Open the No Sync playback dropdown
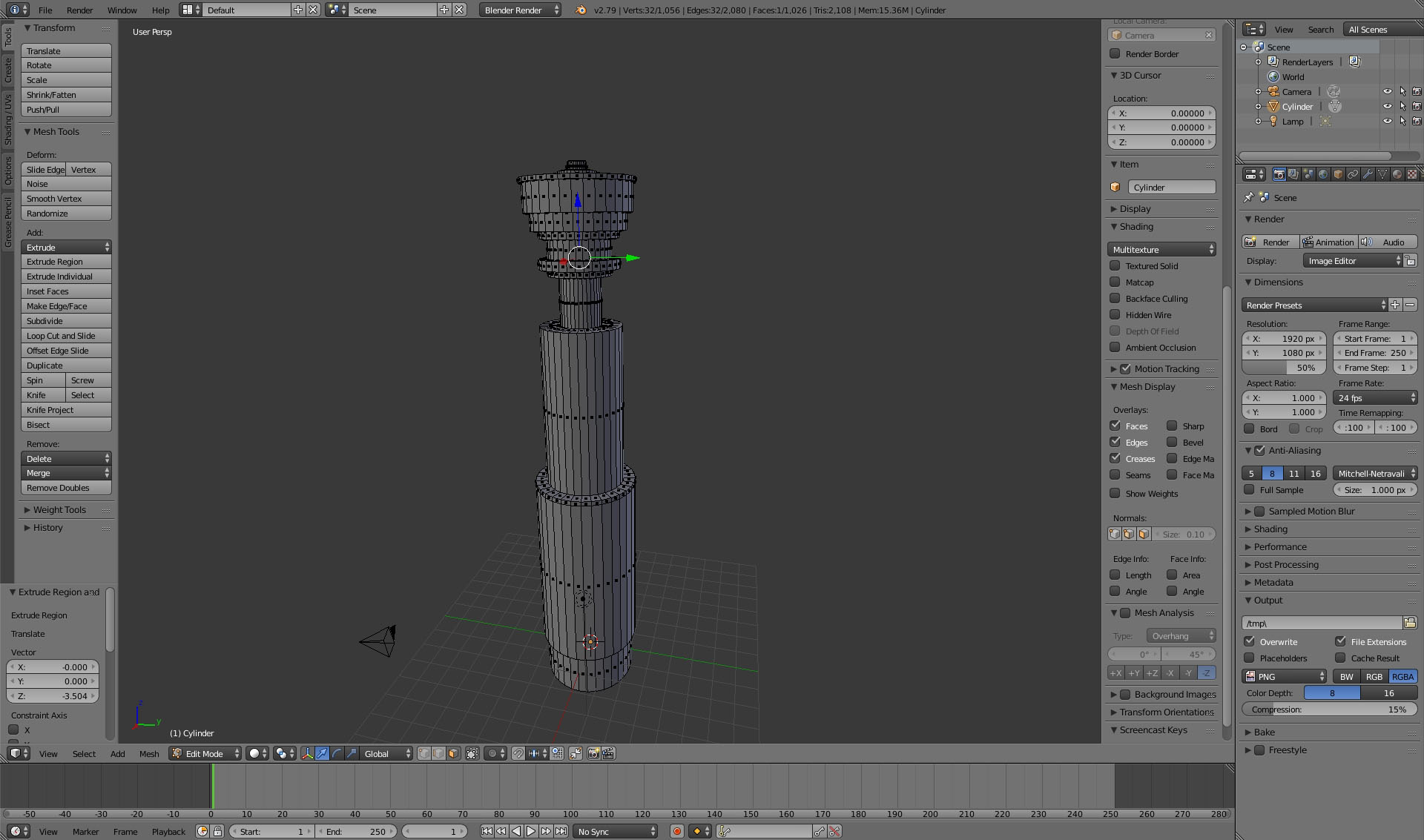Image resolution: width=1424 pixels, height=840 pixels. click(x=615, y=831)
